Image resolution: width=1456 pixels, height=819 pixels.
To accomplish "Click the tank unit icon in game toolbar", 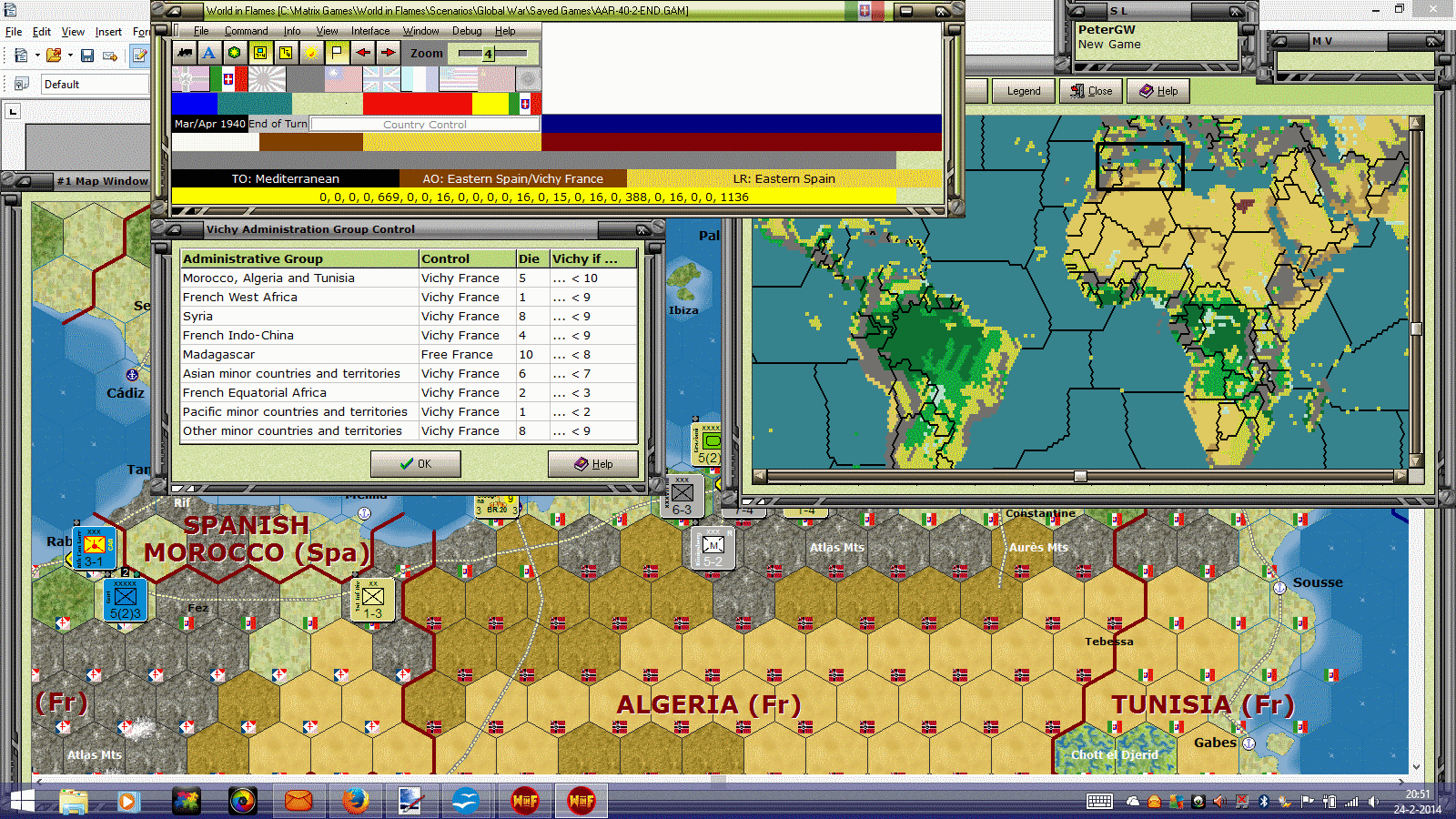I will click(x=185, y=53).
